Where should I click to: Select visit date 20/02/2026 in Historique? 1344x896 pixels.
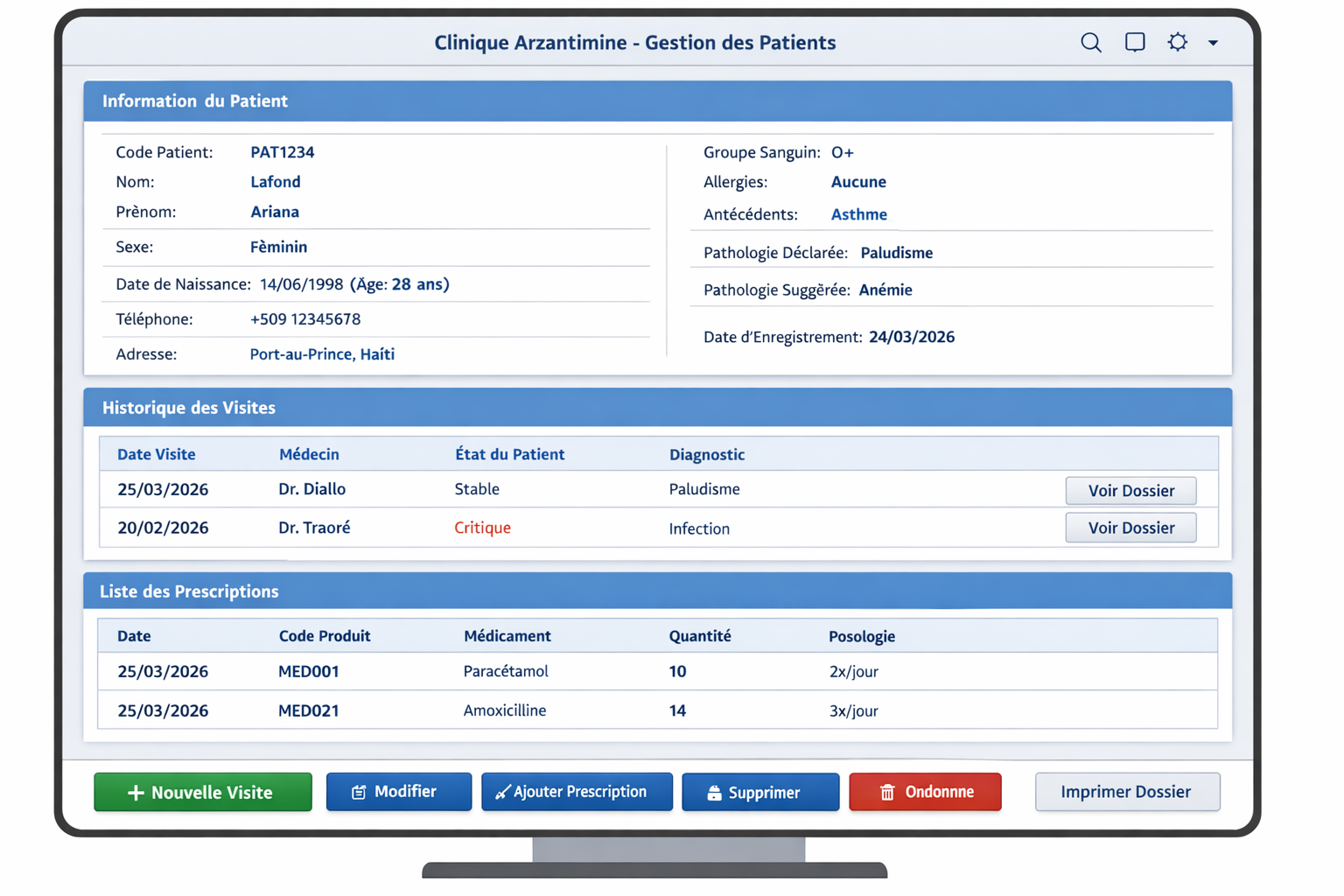point(163,528)
